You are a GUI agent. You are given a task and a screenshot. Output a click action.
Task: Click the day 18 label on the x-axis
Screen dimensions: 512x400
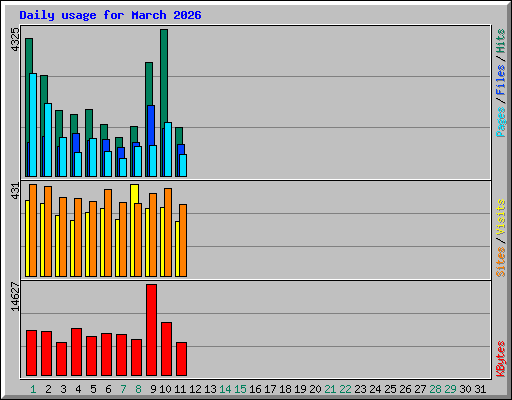tap(285, 389)
